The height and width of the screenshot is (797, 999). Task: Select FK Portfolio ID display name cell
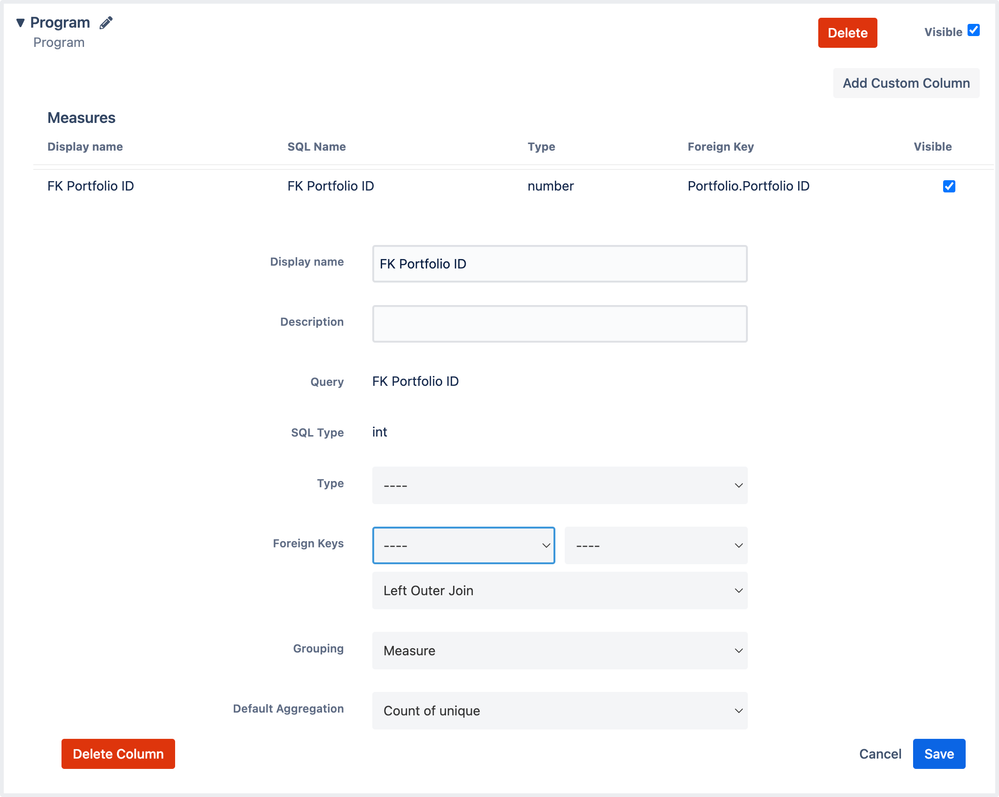pos(90,186)
